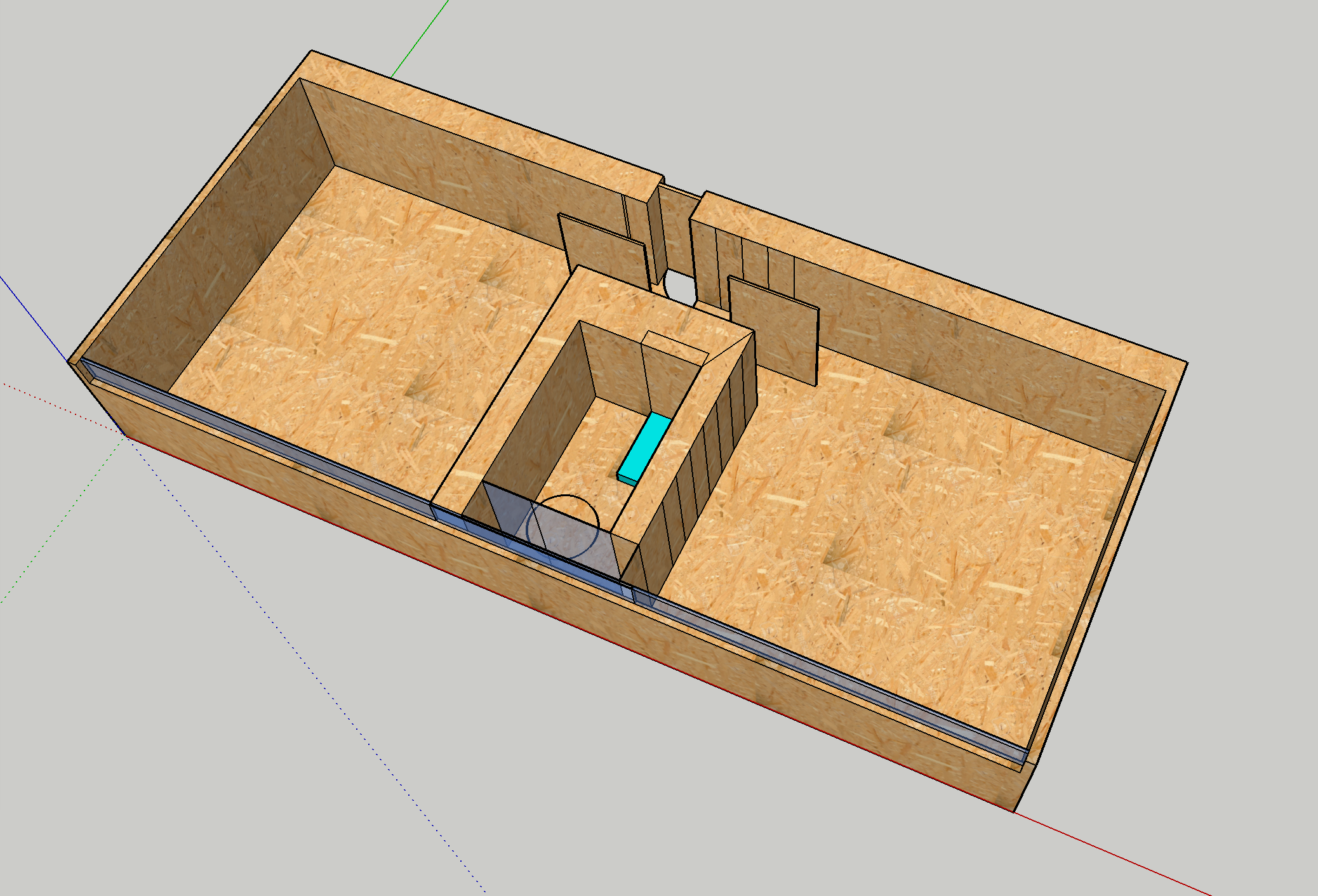The width and height of the screenshot is (1318, 896).
Task: Select freestanding panel in right room
Action: pos(775,331)
